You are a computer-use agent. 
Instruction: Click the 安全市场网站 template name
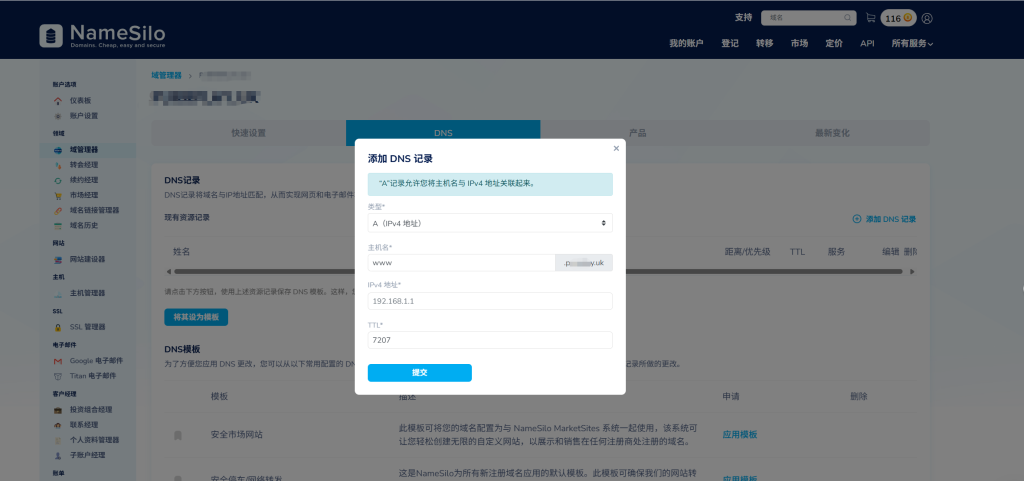click(x=237, y=435)
